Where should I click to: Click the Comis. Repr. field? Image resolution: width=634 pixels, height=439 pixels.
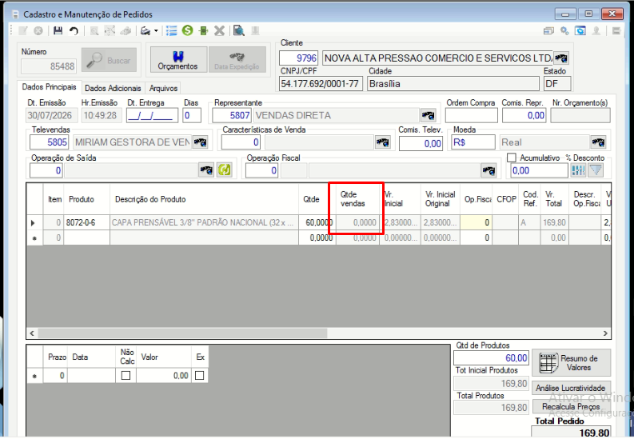pos(524,116)
